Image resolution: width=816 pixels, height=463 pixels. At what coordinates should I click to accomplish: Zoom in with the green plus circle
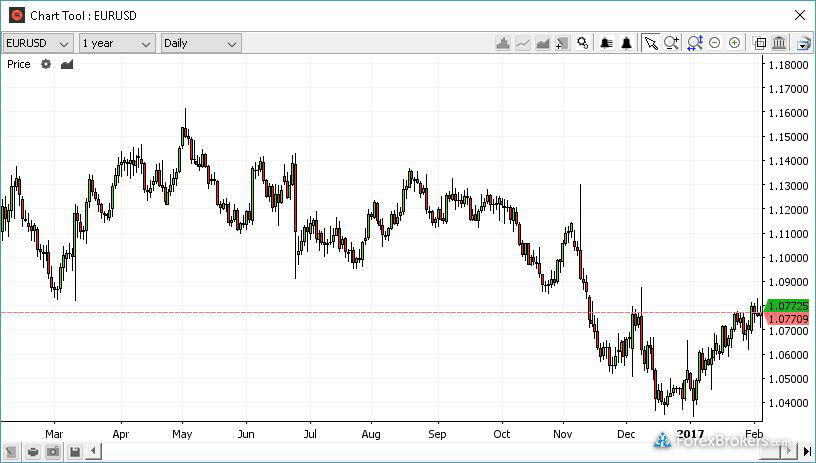[x=734, y=43]
